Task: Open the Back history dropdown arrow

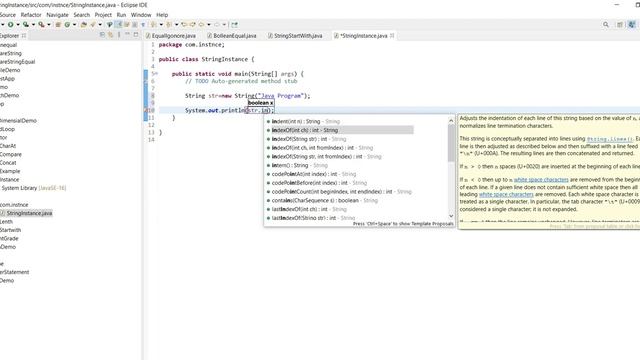Action: pyautogui.click(x=209, y=24)
